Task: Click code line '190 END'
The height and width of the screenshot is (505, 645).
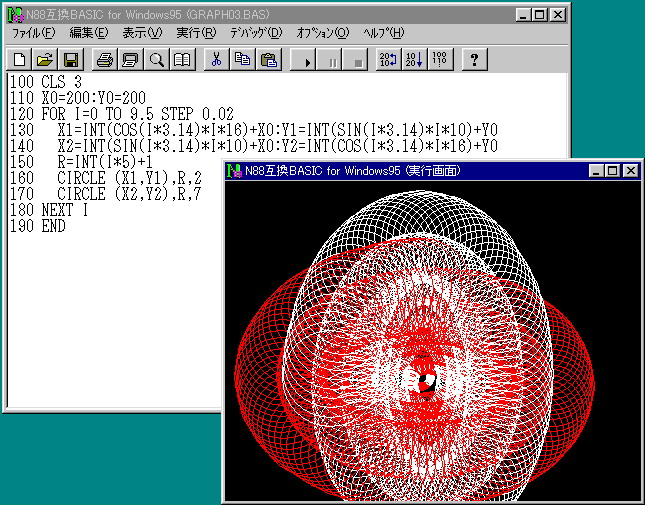Action: tap(37, 227)
